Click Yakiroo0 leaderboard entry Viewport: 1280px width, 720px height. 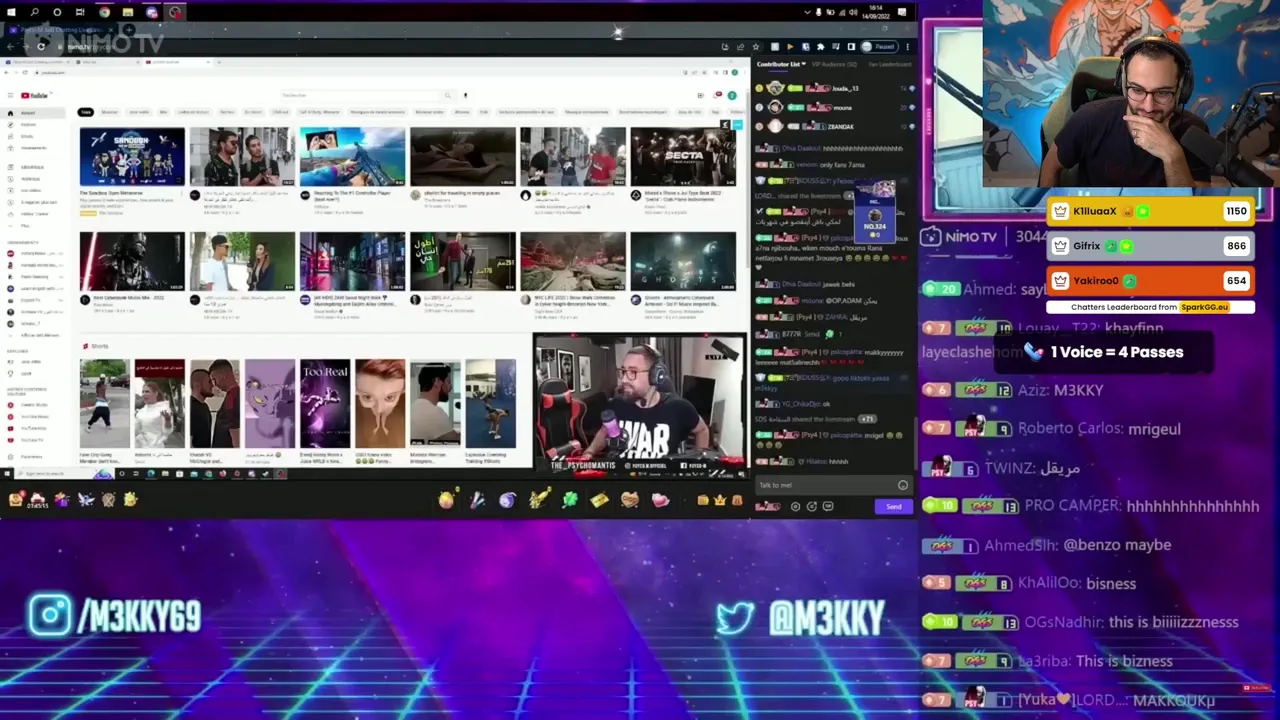1150,281
